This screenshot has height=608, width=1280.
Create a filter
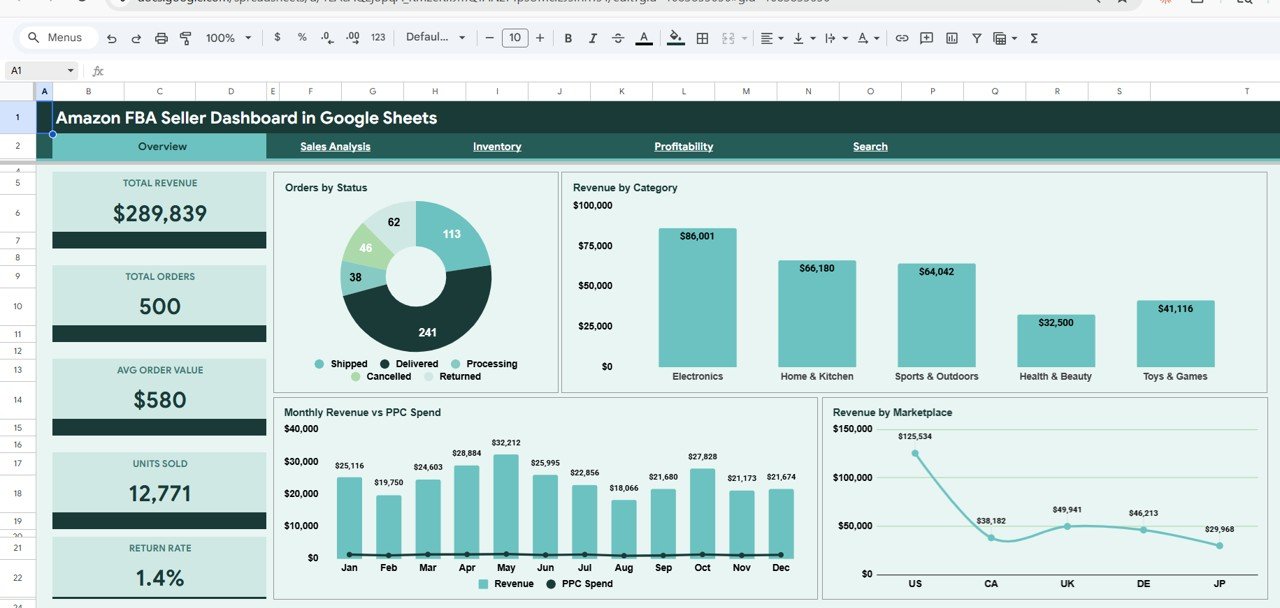975,38
